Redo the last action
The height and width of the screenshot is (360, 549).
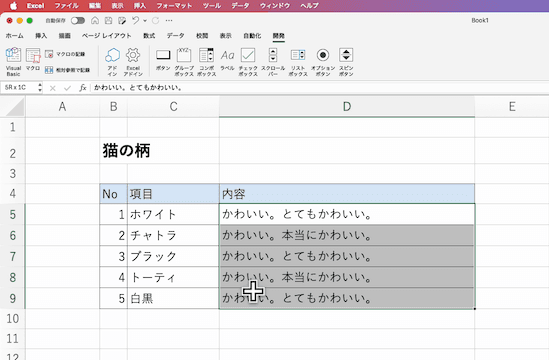click(155, 21)
